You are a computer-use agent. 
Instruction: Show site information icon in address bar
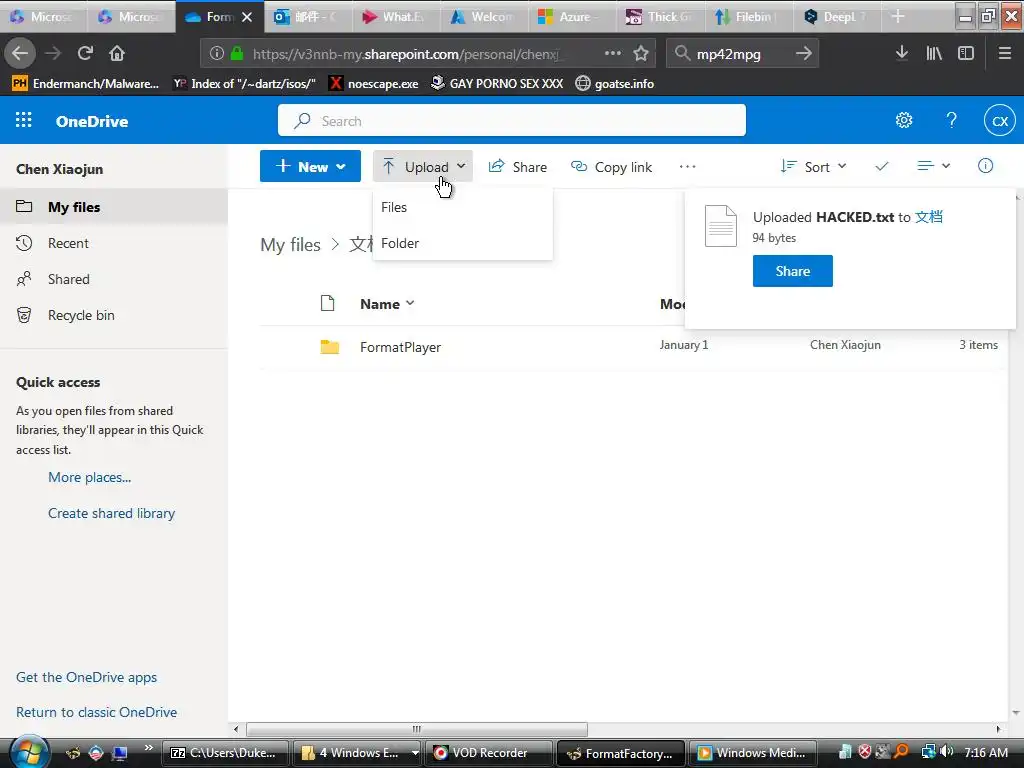pos(217,53)
